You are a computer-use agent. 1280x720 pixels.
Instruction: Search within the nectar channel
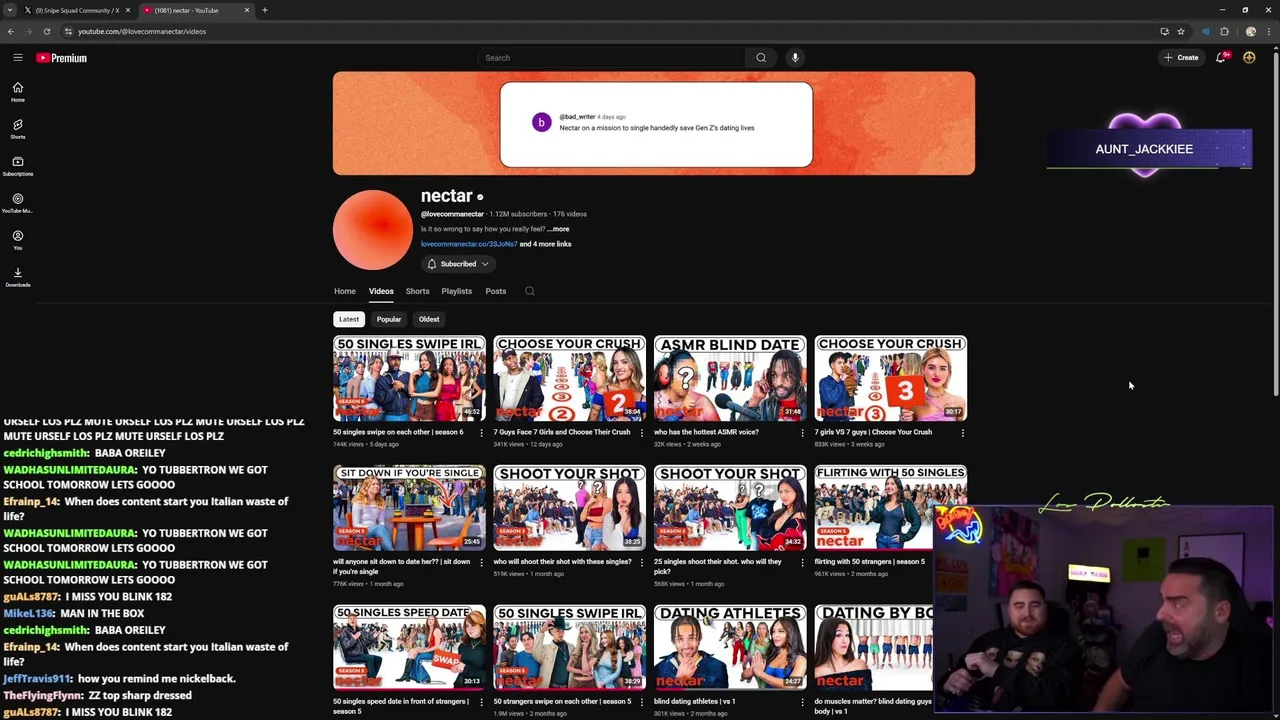[x=530, y=291]
